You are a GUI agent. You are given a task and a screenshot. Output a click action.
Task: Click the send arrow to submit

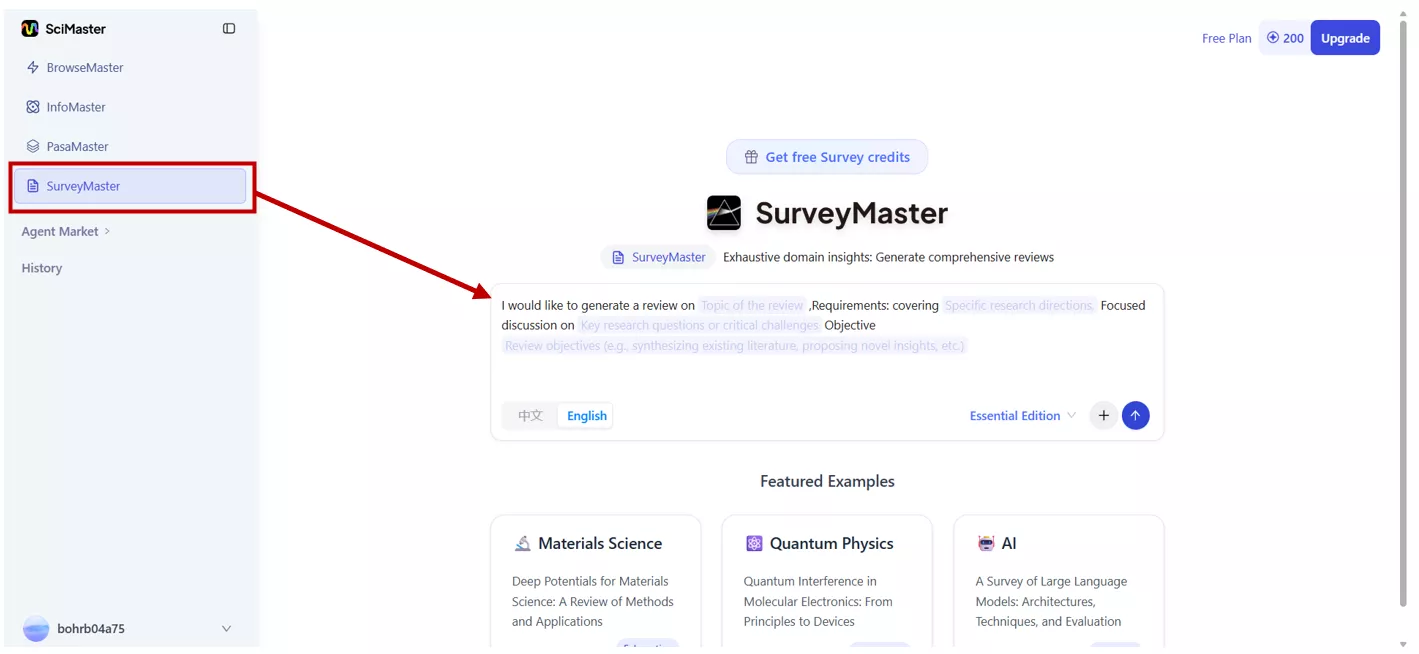pos(1135,415)
